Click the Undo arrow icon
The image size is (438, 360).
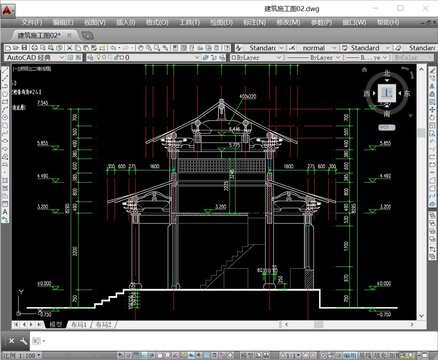coord(113,48)
